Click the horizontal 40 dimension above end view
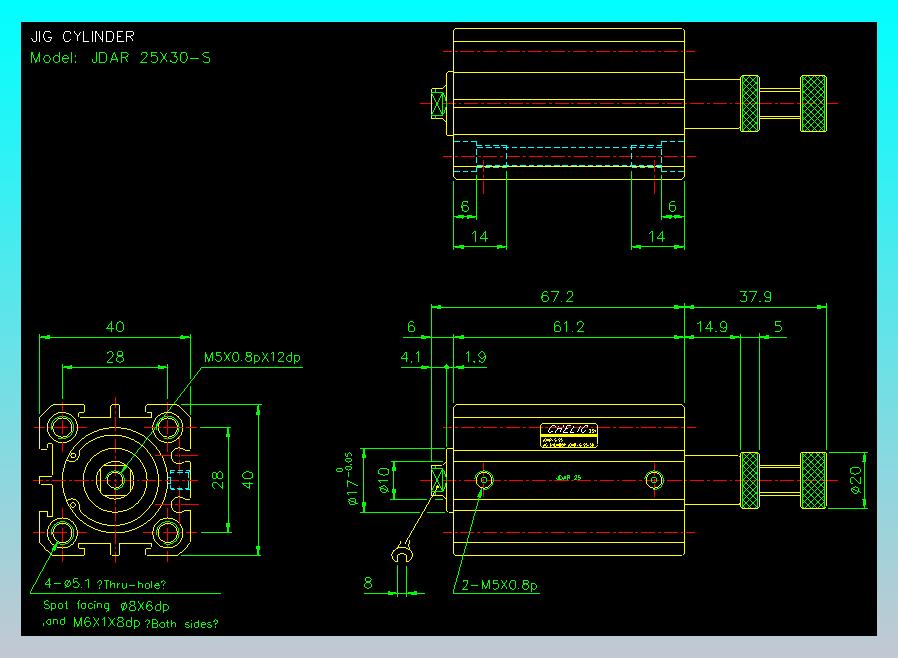 pos(115,327)
